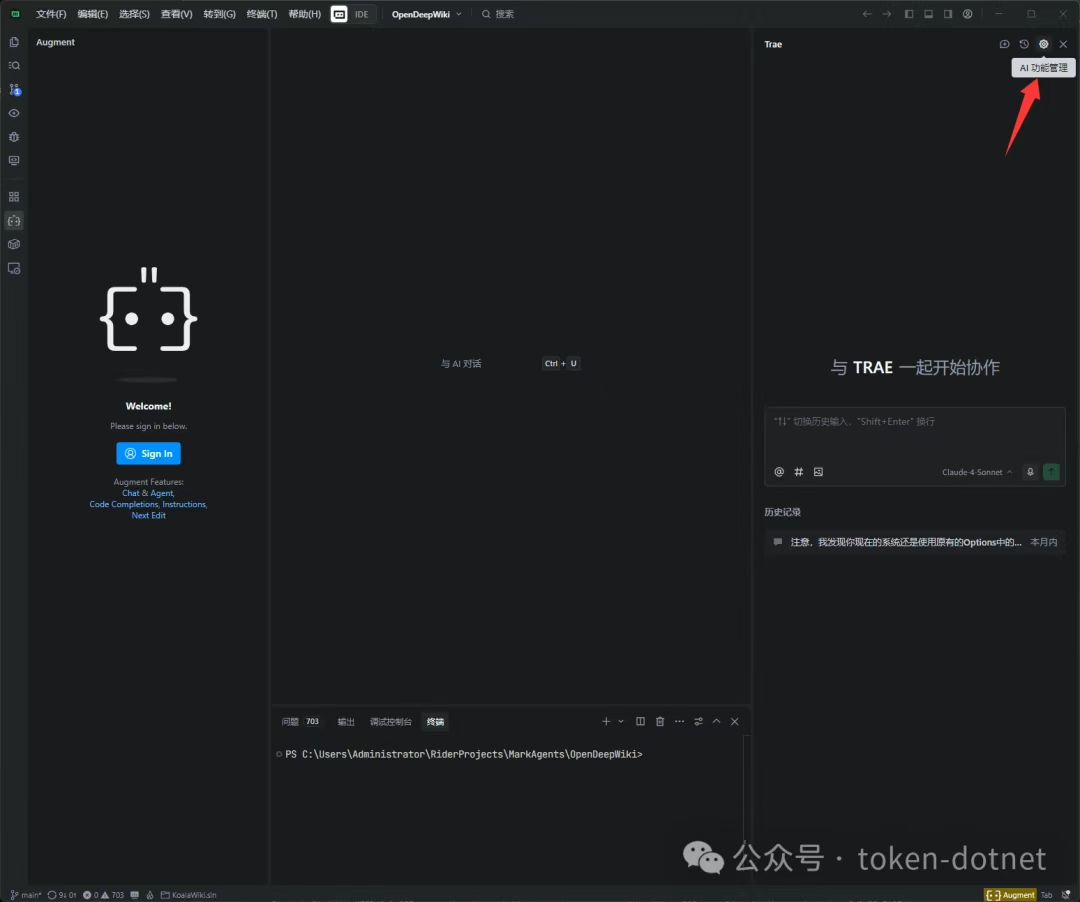
Task: Switch to the 输出 tab
Action: 346,722
